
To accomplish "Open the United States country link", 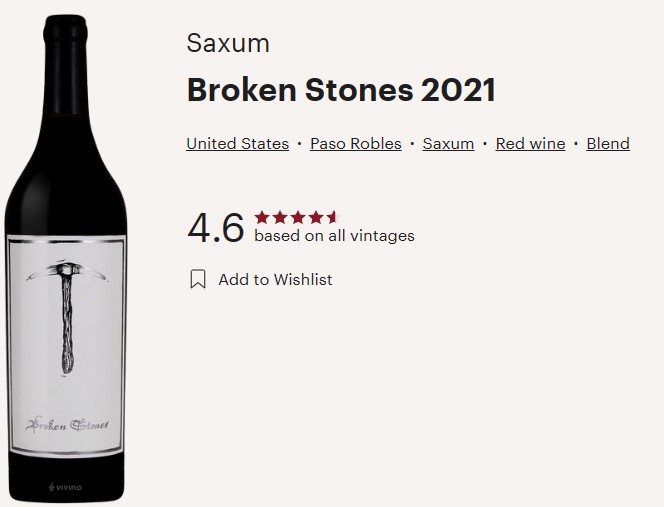I will [237, 144].
